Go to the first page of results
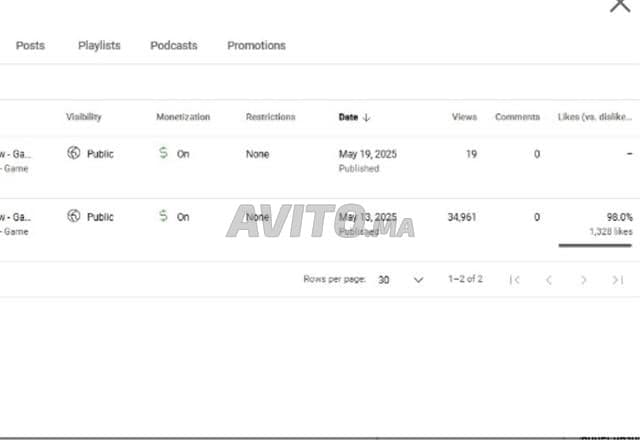Screen dimensions: 640x440 pyautogui.click(x=514, y=280)
